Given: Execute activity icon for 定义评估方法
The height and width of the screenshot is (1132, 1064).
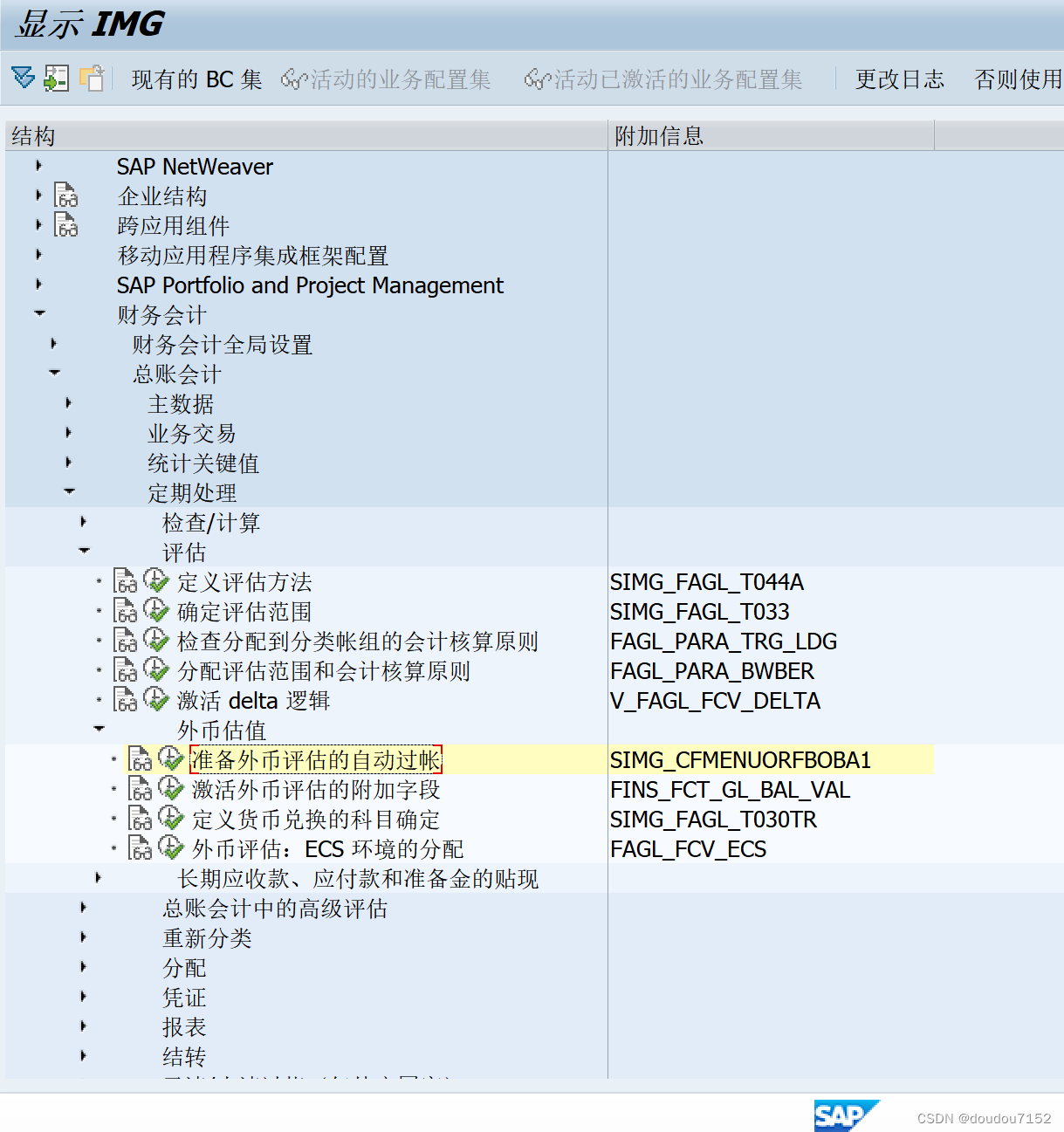Looking at the screenshot, I should point(155,580).
